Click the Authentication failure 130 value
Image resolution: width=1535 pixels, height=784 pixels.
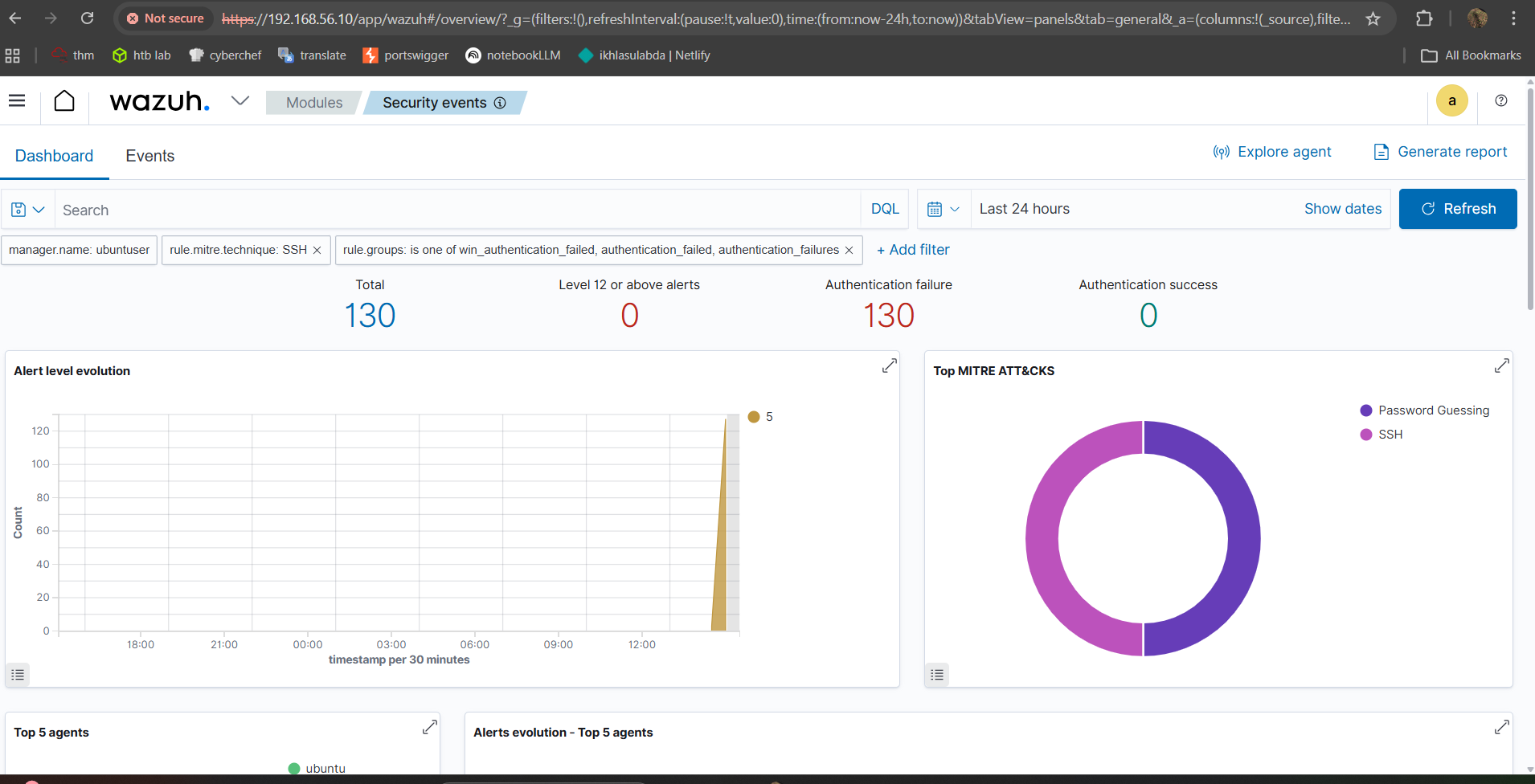click(x=889, y=315)
